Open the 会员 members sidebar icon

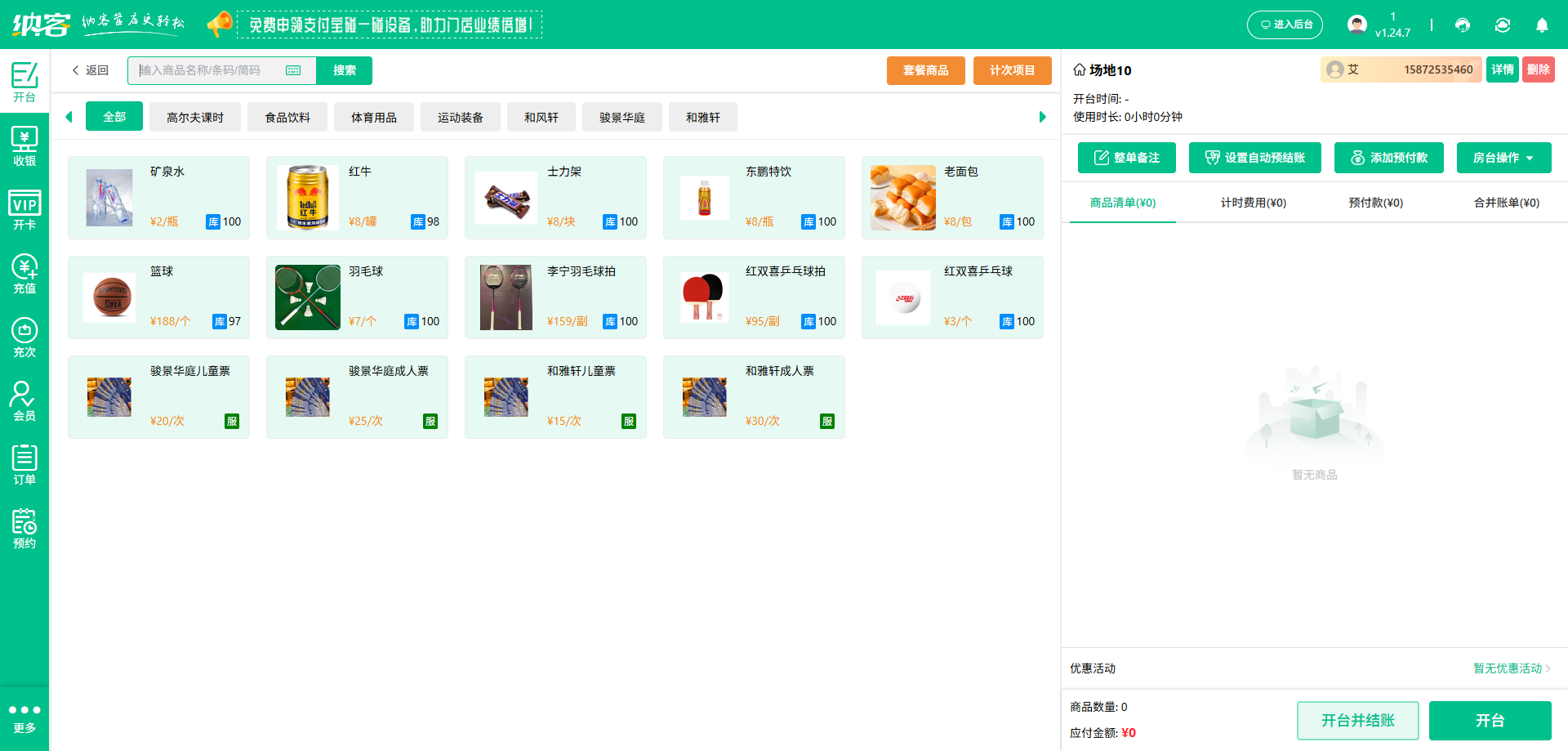24,400
